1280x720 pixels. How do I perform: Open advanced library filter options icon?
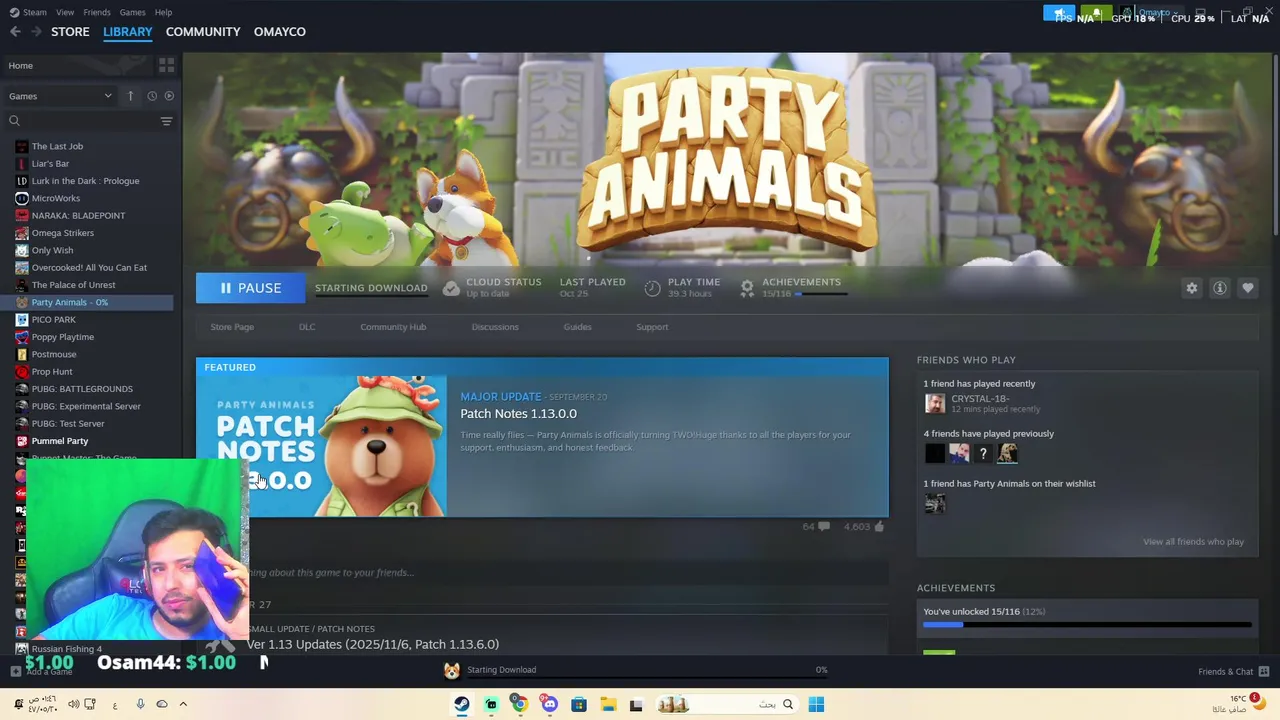(166, 121)
